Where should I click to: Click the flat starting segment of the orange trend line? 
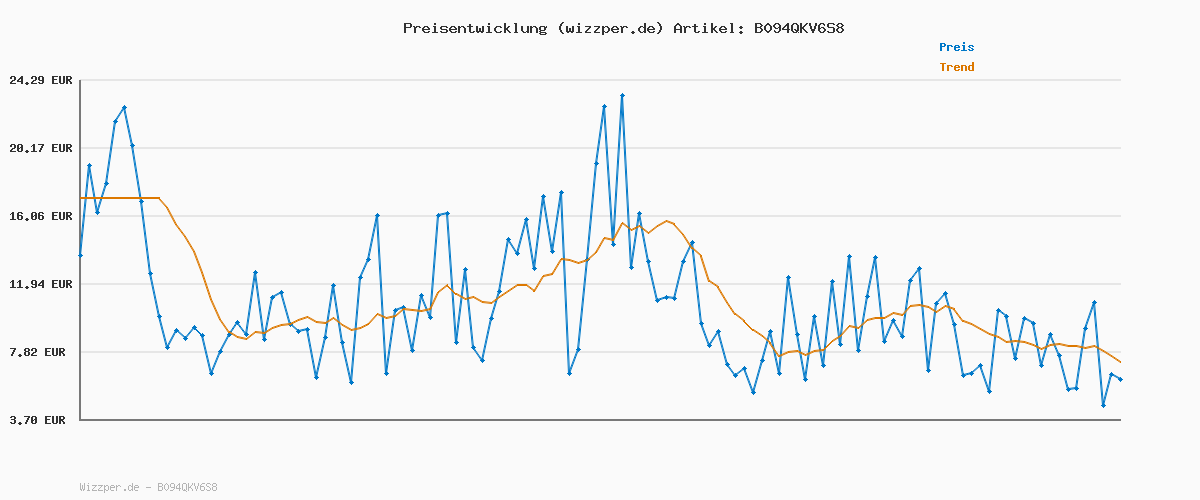coord(120,198)
